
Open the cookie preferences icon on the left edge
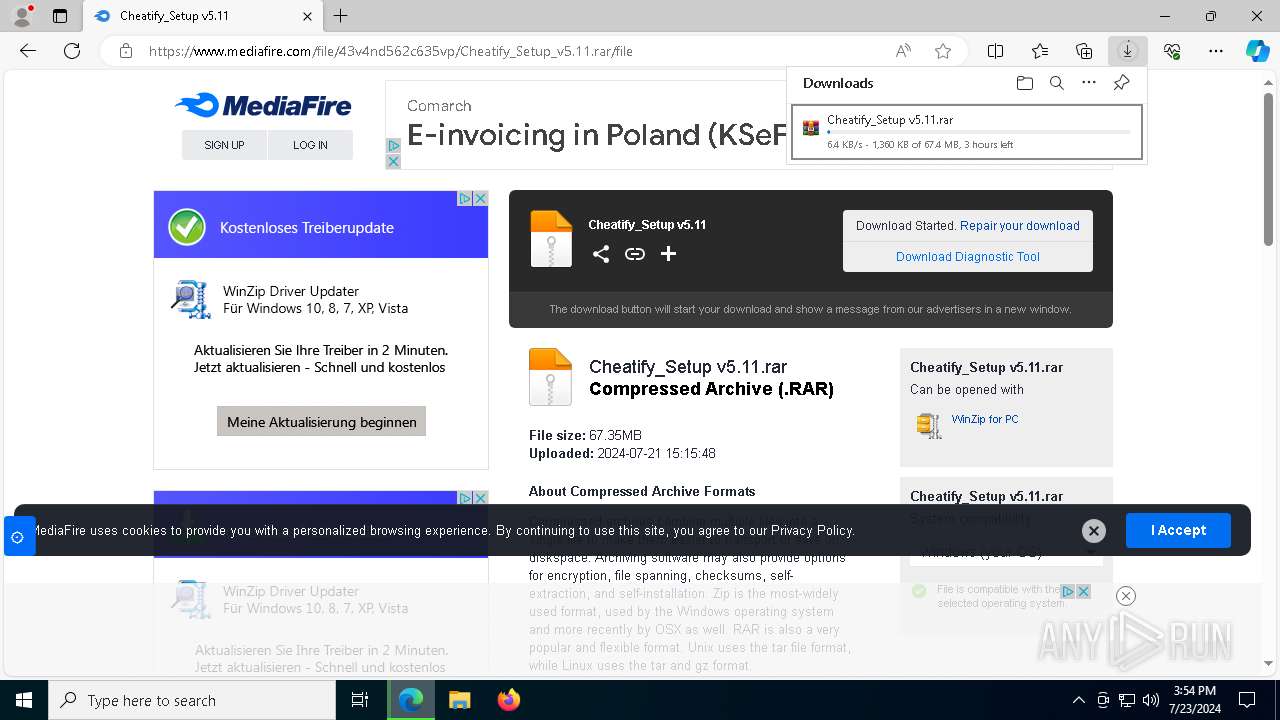(x=18, y=537)
